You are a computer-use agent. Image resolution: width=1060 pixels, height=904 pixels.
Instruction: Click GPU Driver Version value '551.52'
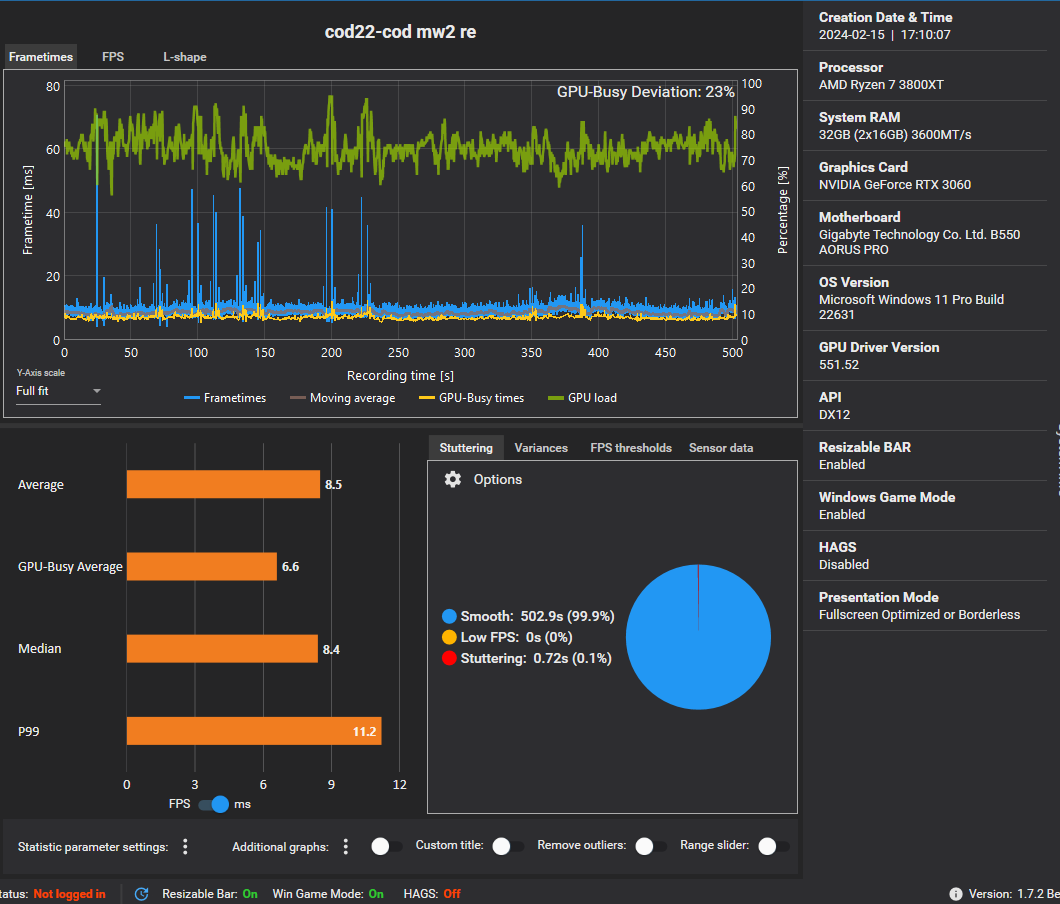point(839,364)
